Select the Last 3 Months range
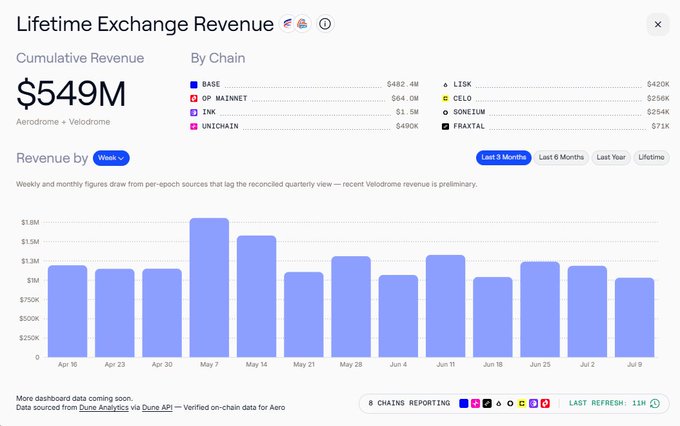This screenshot has width=680, height=426. coord(503,157)
